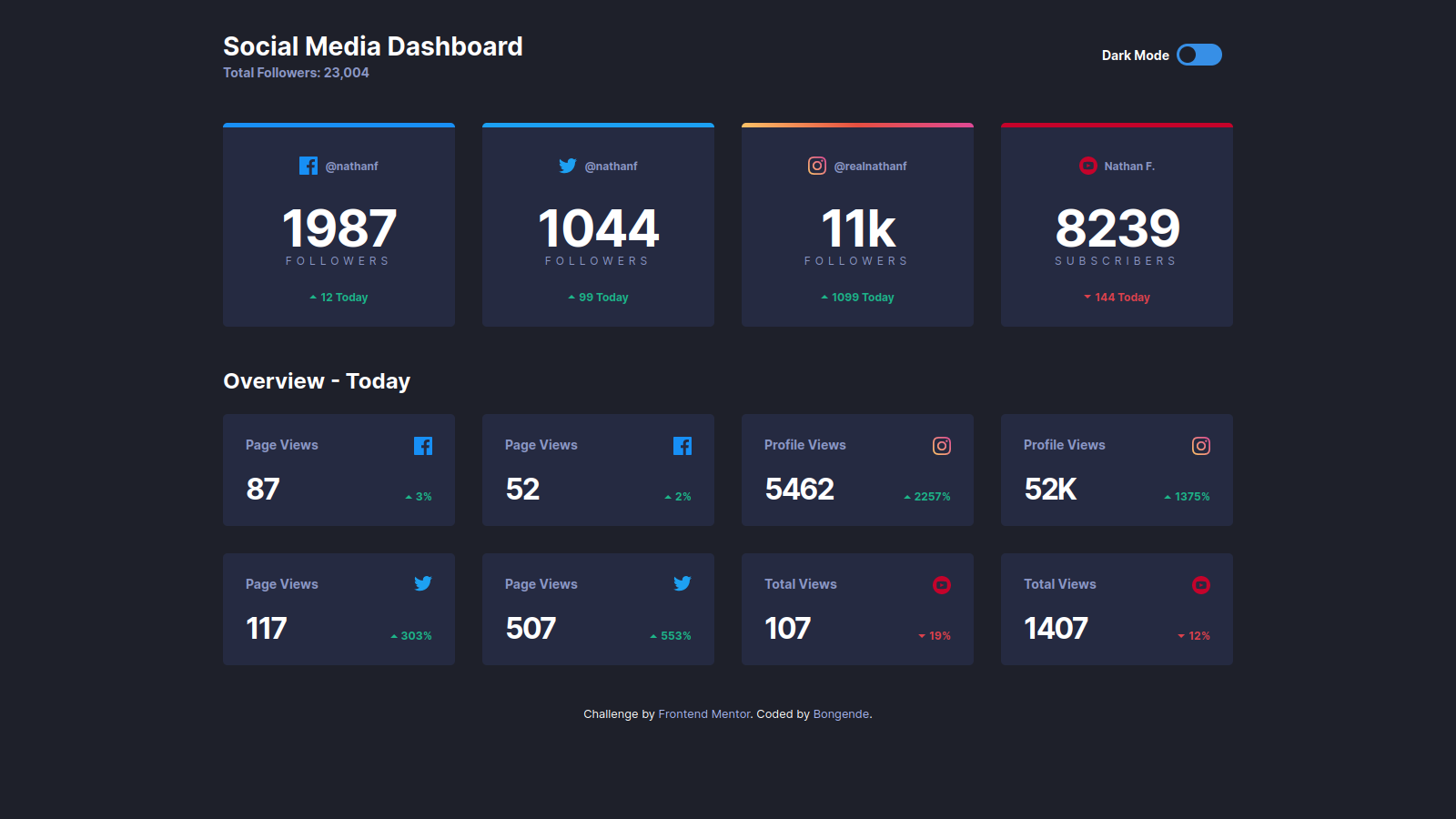The width and height of the screenshot is (1456, 819).
Task: Select the 8239 subscribers YouTube card count
Action: tap(1117, 228)
